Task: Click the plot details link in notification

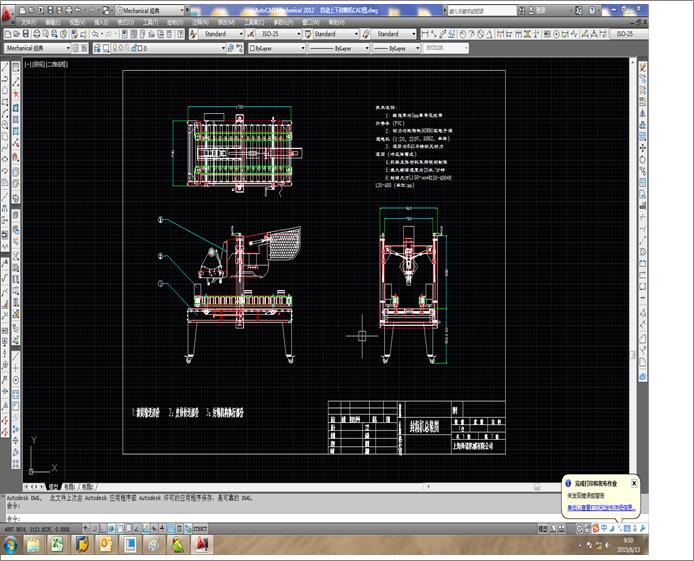Action: pos(600,508)
